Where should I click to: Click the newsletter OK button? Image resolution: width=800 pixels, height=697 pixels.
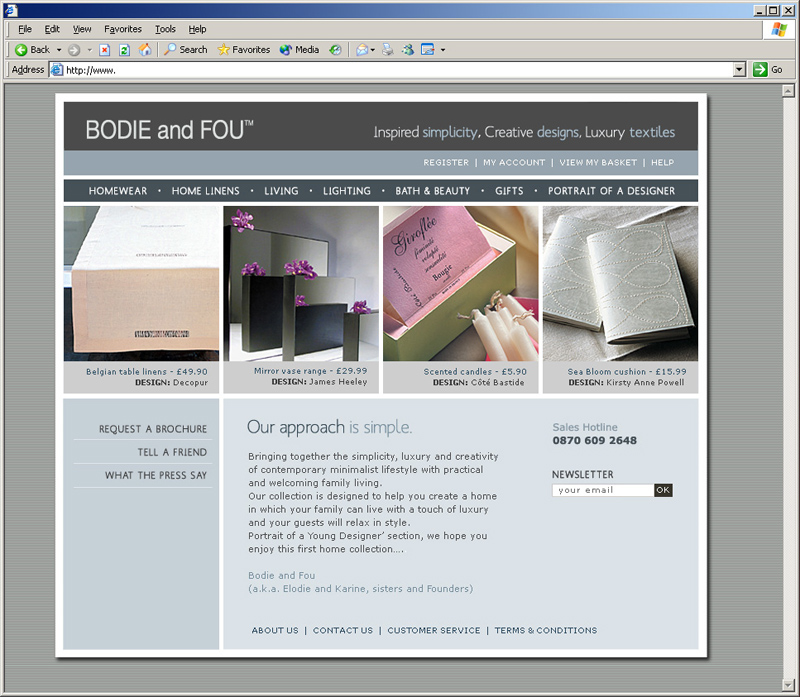(663, 490)
